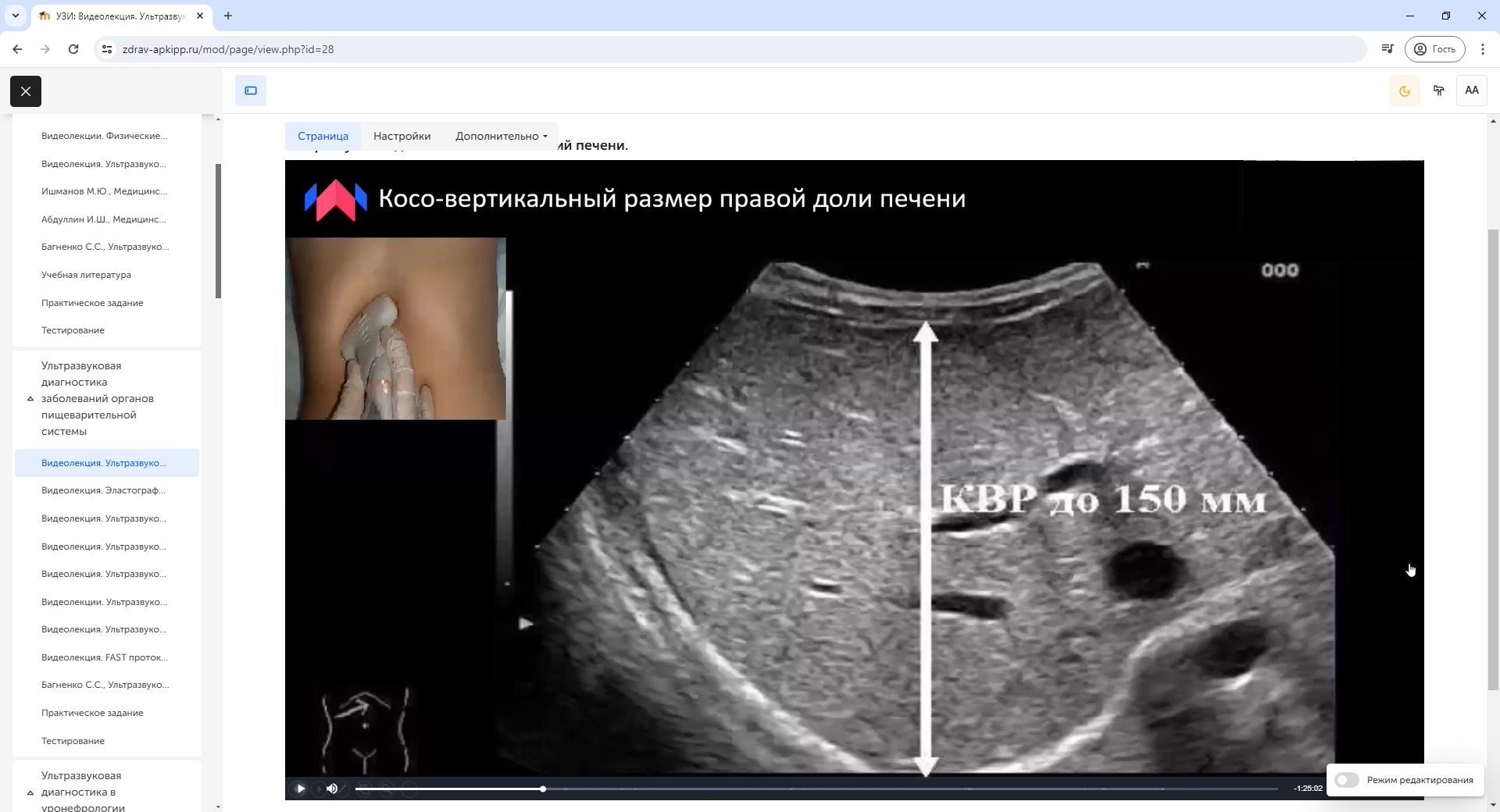Click the paint roller theme icon
Viewport: 1500px width, 812px height.
point(1438,91)
